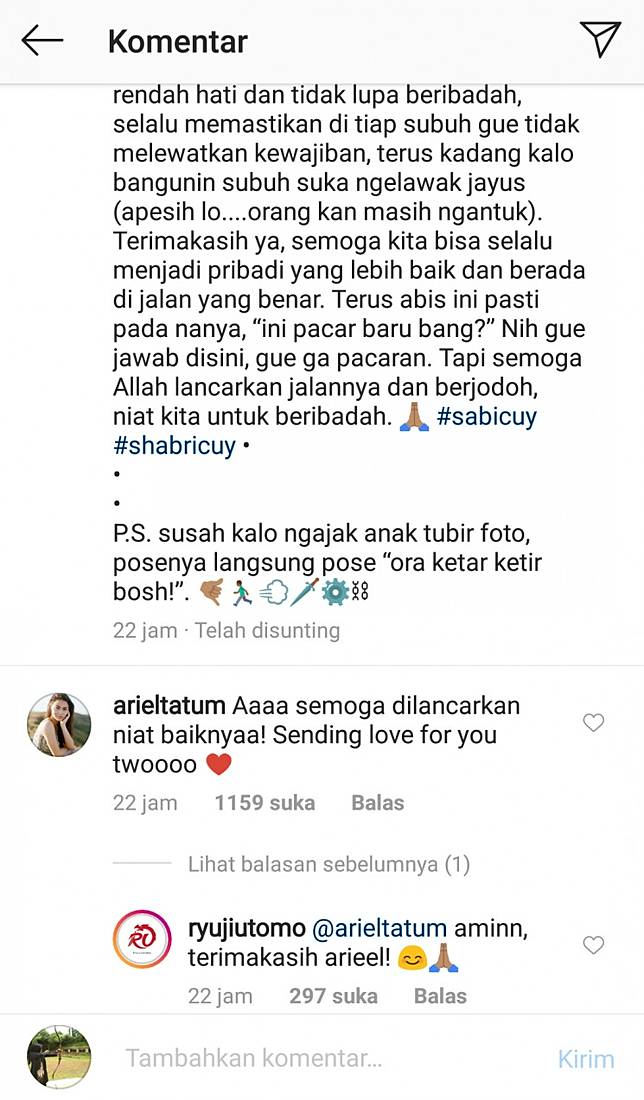Send comment with Kirim button
This screenshot has width=644, height=1100.
coord(586,1059)
